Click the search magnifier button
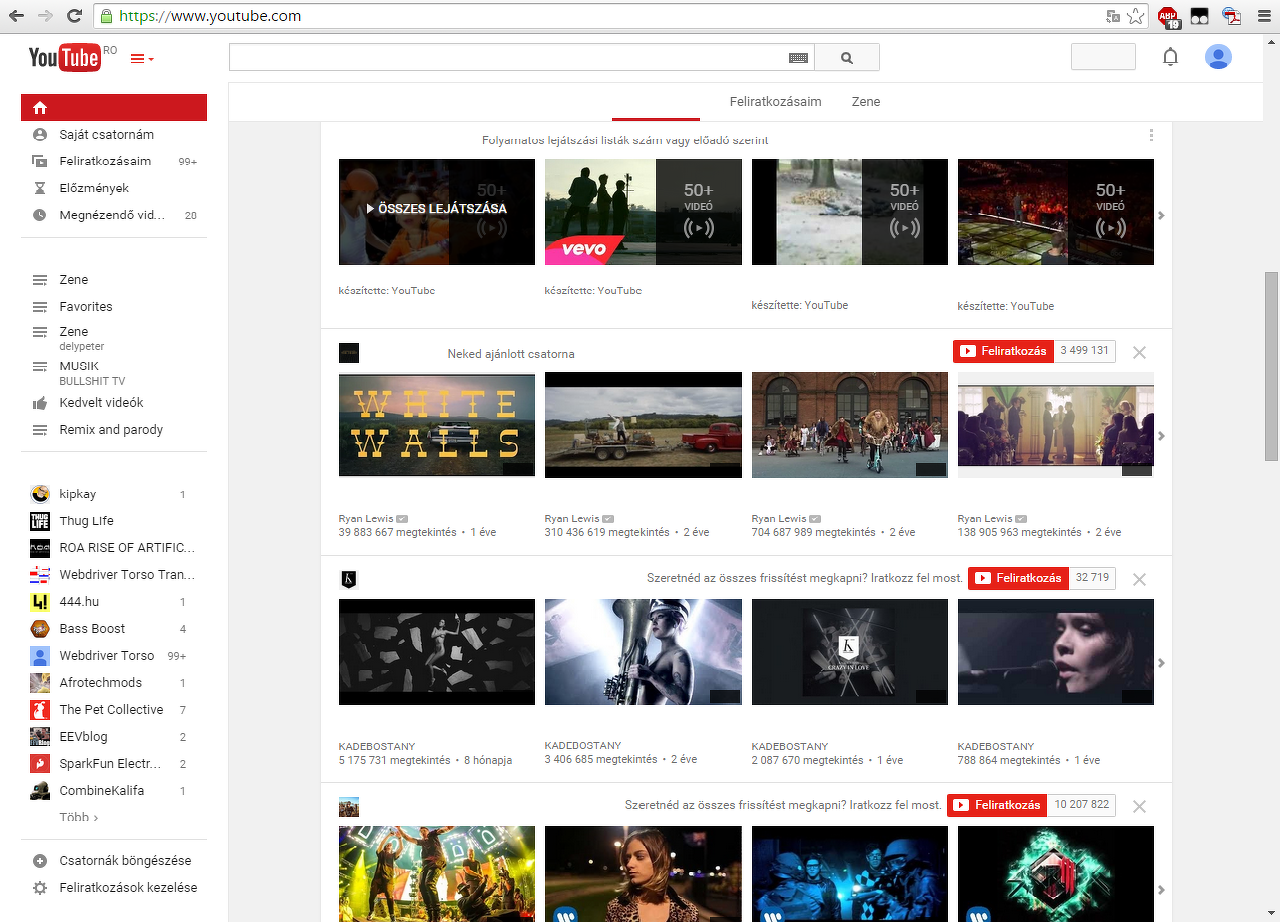 click(847, 58)
